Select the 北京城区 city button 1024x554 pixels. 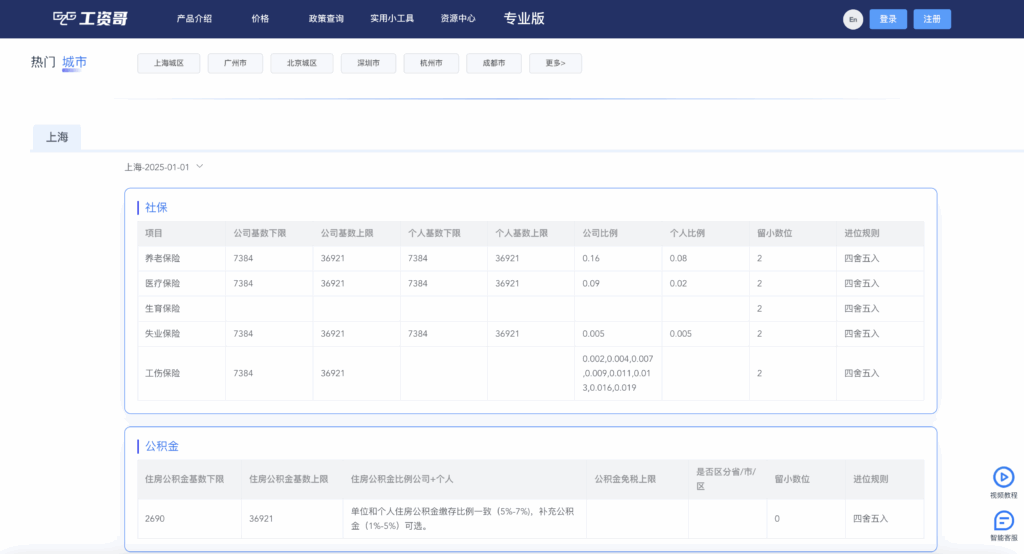pyautogui.click(x=302, y=63)
